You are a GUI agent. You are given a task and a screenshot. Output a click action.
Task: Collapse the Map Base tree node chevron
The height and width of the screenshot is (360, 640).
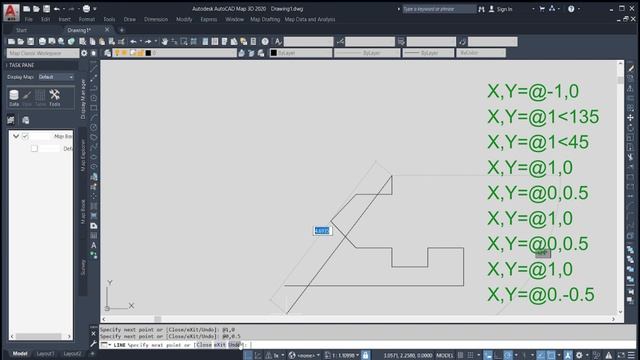click(x=16, y=136)
